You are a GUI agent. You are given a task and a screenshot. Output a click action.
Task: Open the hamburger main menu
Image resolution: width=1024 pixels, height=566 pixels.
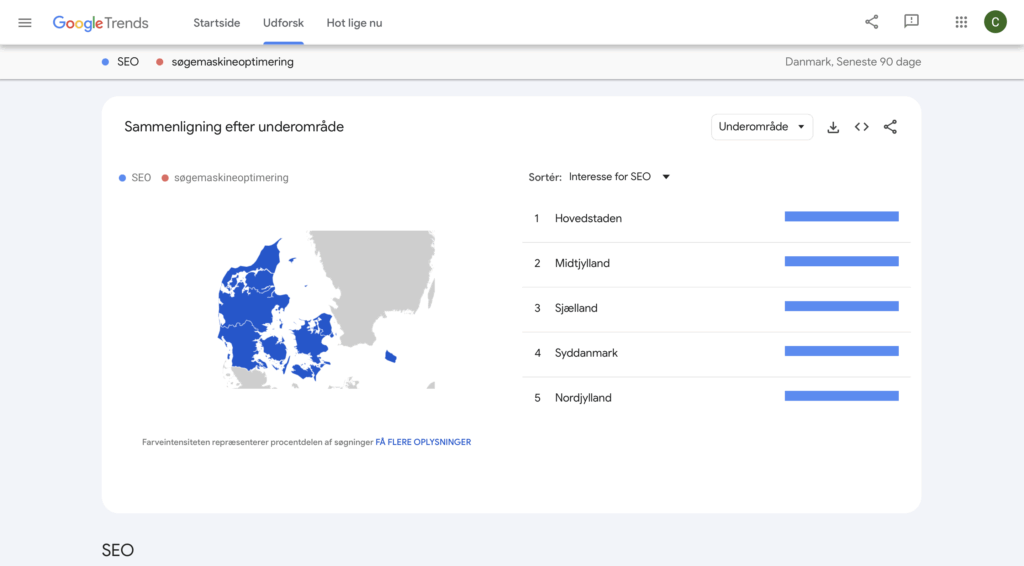point(25,23)
